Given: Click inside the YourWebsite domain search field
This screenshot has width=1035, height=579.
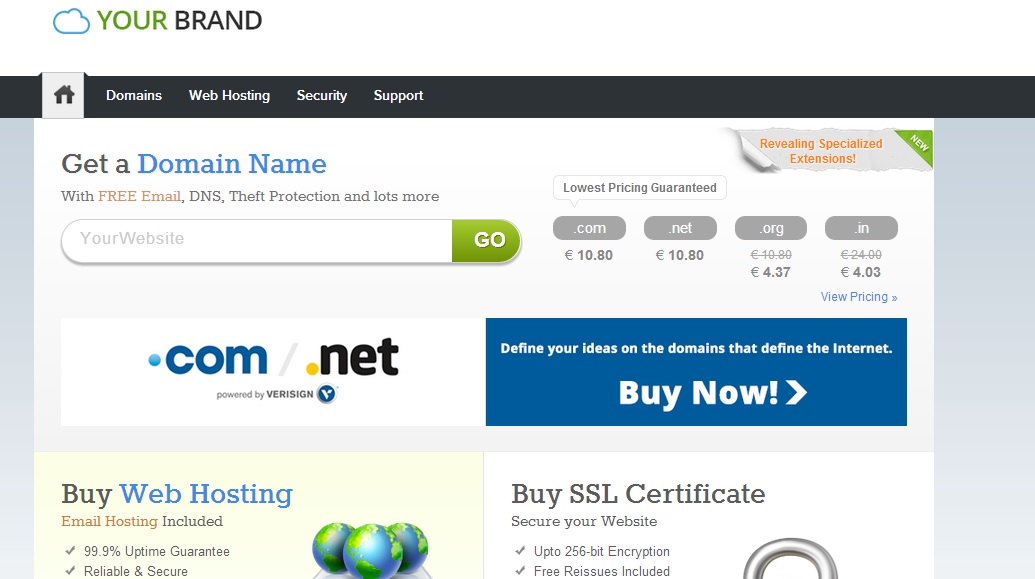Looking at the screenshot, I should [250, 240].
